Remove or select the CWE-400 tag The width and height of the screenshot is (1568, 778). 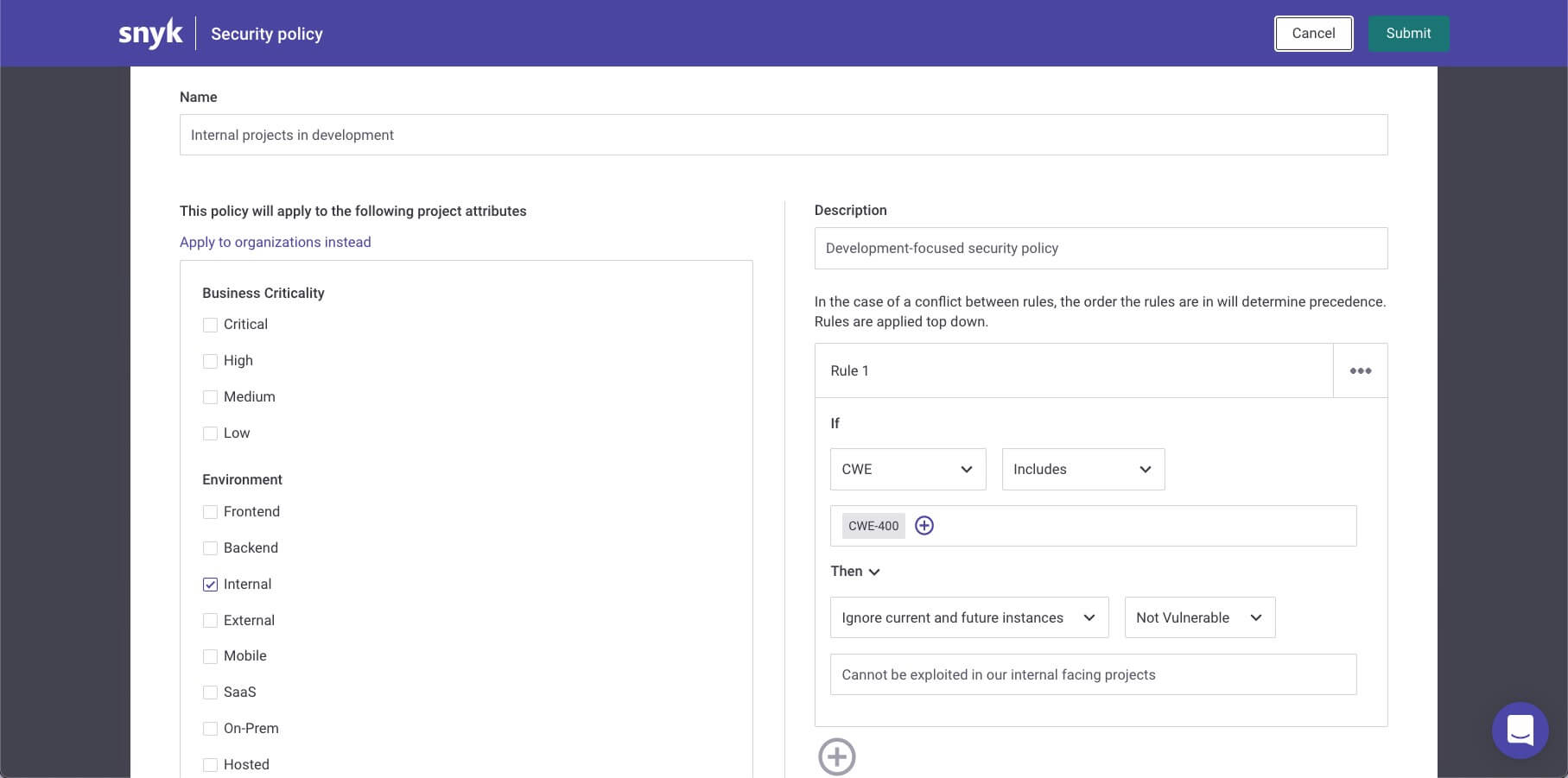coord(873,526)
